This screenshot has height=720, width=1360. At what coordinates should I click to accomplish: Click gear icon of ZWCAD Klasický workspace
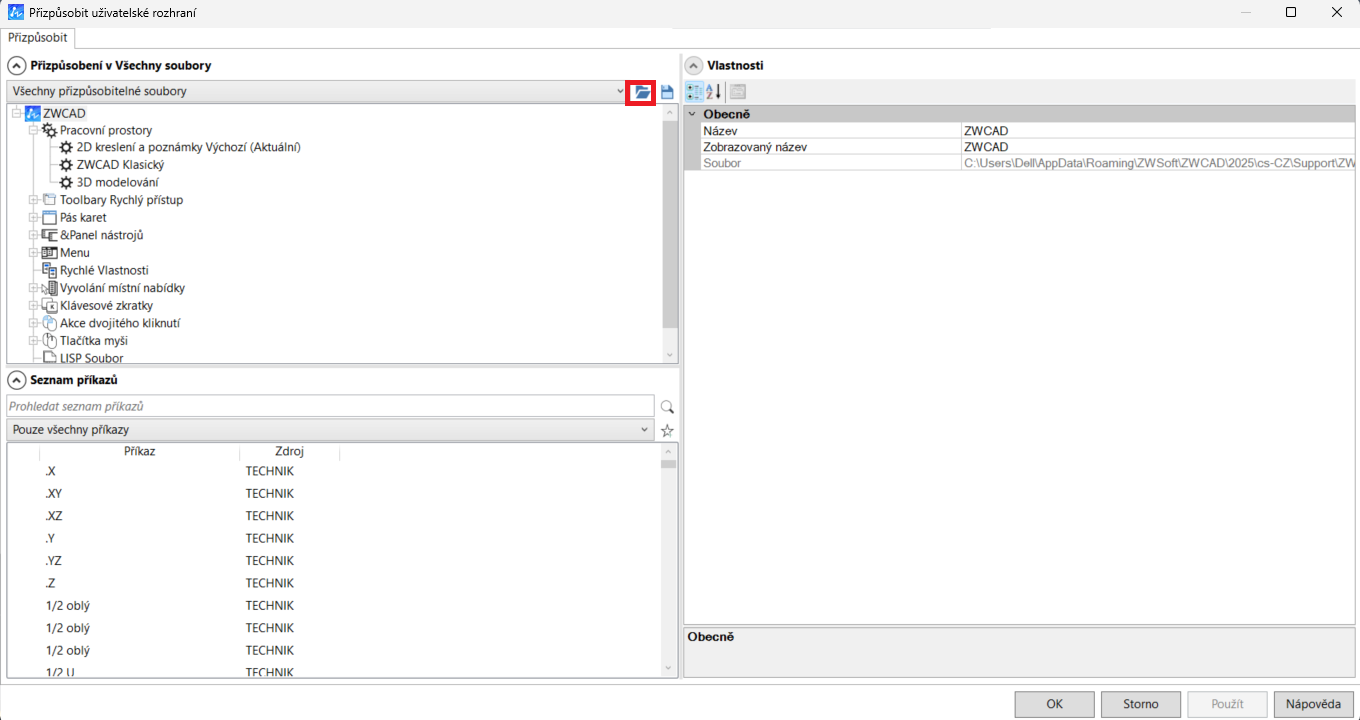67,165
